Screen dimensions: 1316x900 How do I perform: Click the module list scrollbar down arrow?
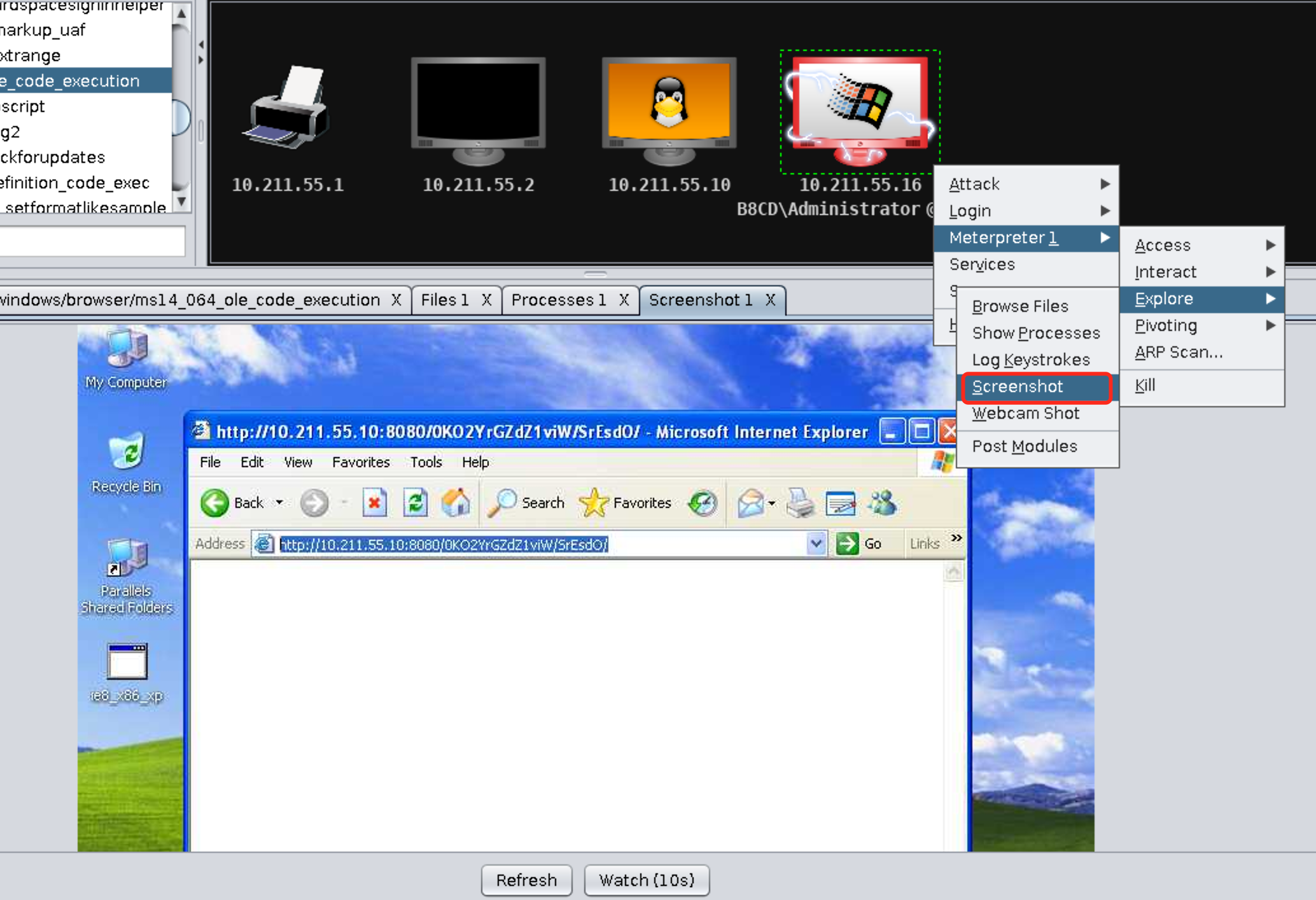[181, 202]
